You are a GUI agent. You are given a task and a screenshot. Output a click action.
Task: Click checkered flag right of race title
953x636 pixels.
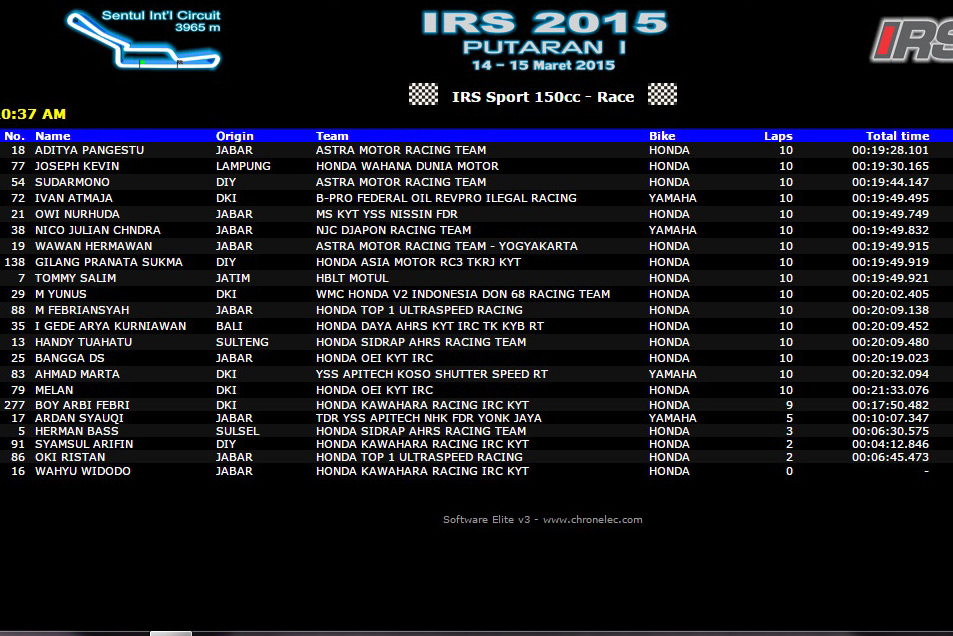tap(662, 95)
